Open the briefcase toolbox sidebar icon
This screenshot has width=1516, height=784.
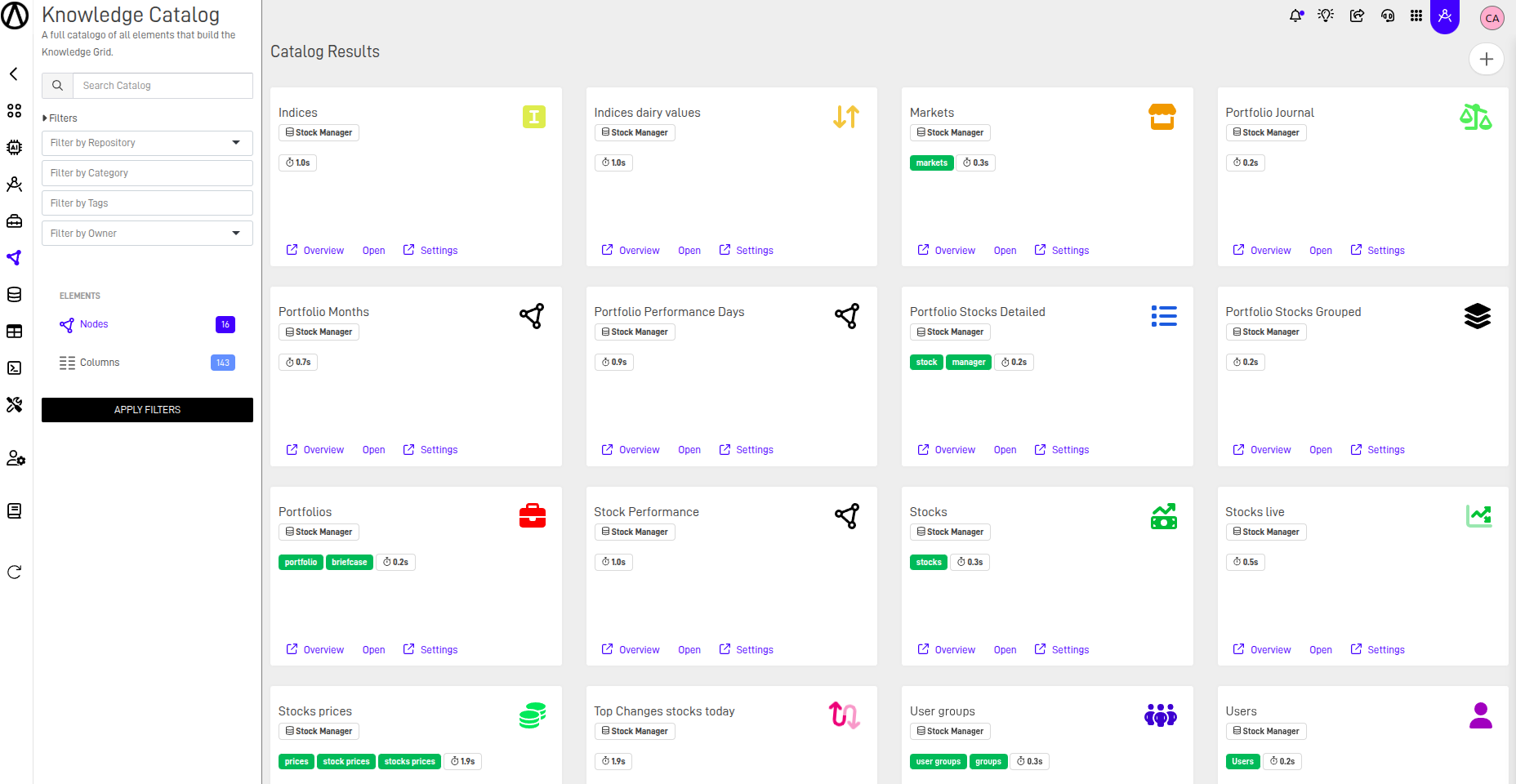(x=14, y=220)
